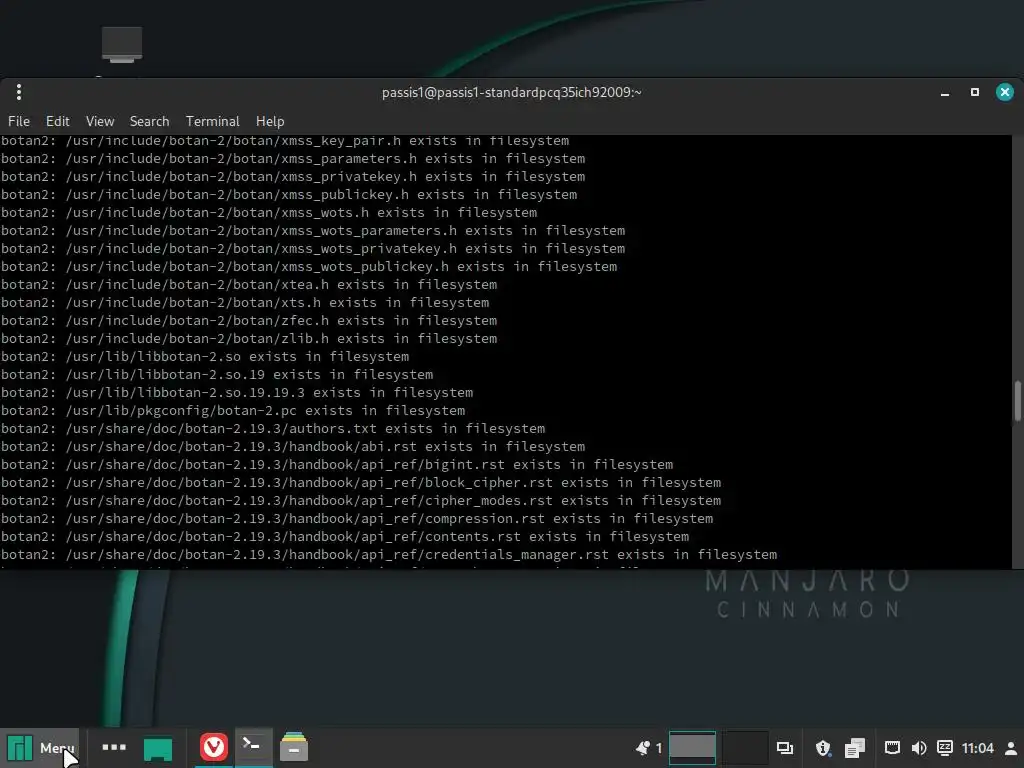Screen dimensions: 1024x768
Task: Click the line with xmss_wots_publickey.h
Action: click(309, 266)
